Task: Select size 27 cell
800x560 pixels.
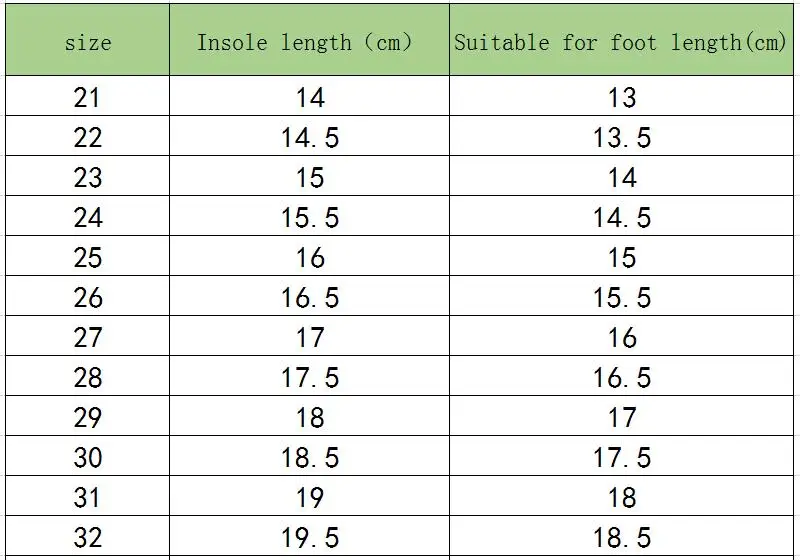Action: pyautogui.click(x=88, y=337)
